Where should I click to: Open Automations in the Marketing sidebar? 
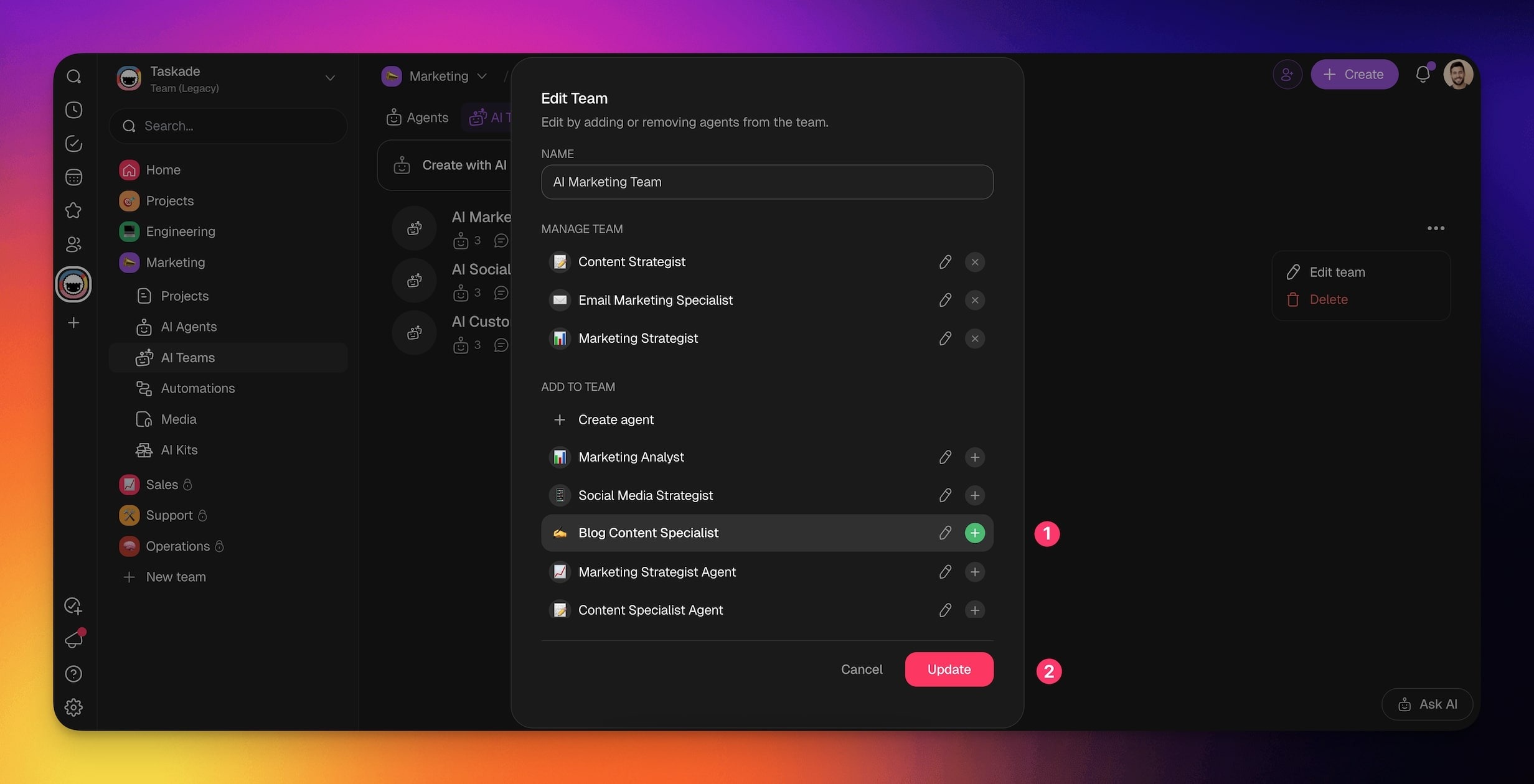tap(197, 388)
